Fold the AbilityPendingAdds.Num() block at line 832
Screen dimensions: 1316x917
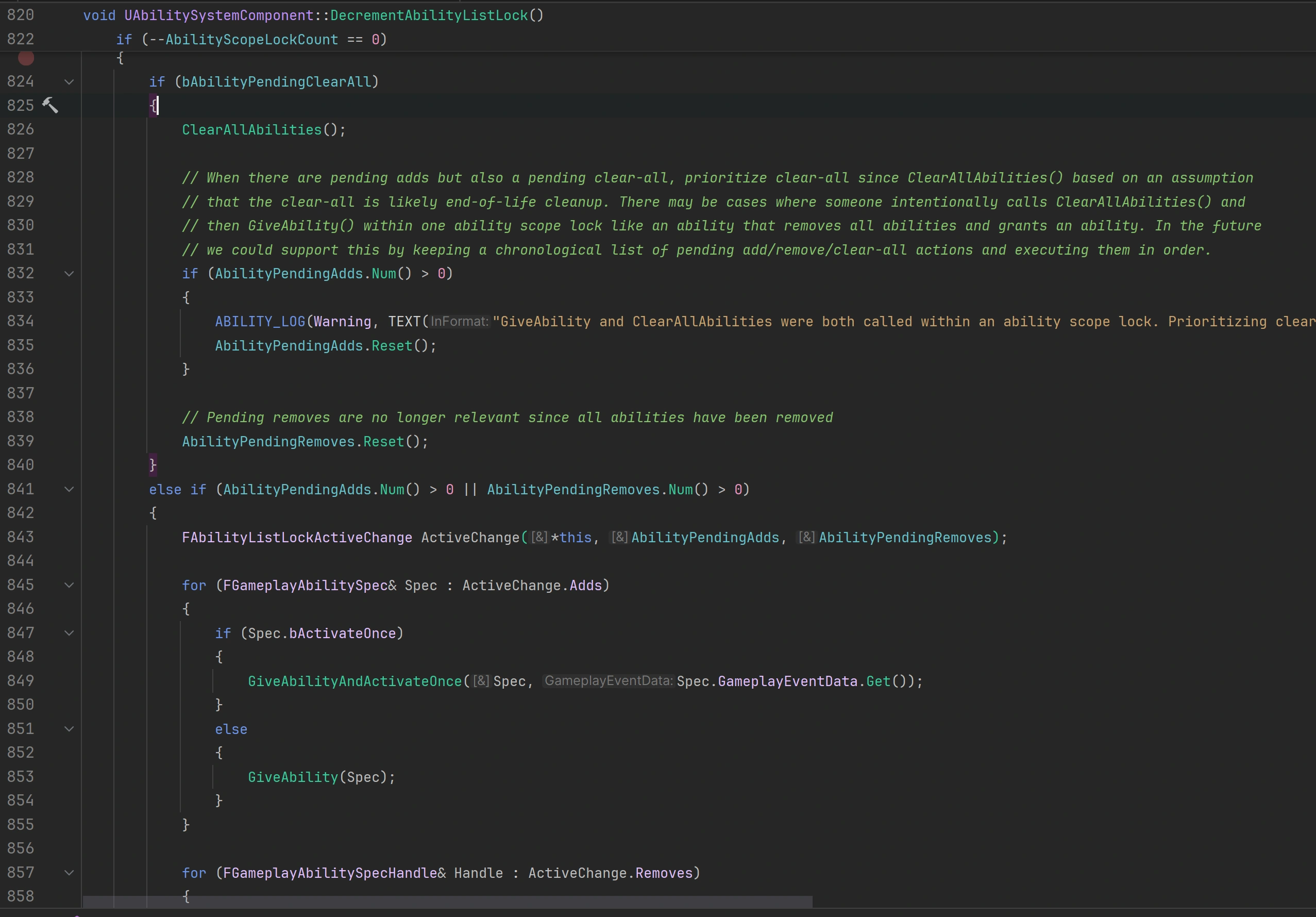[69, 274]
